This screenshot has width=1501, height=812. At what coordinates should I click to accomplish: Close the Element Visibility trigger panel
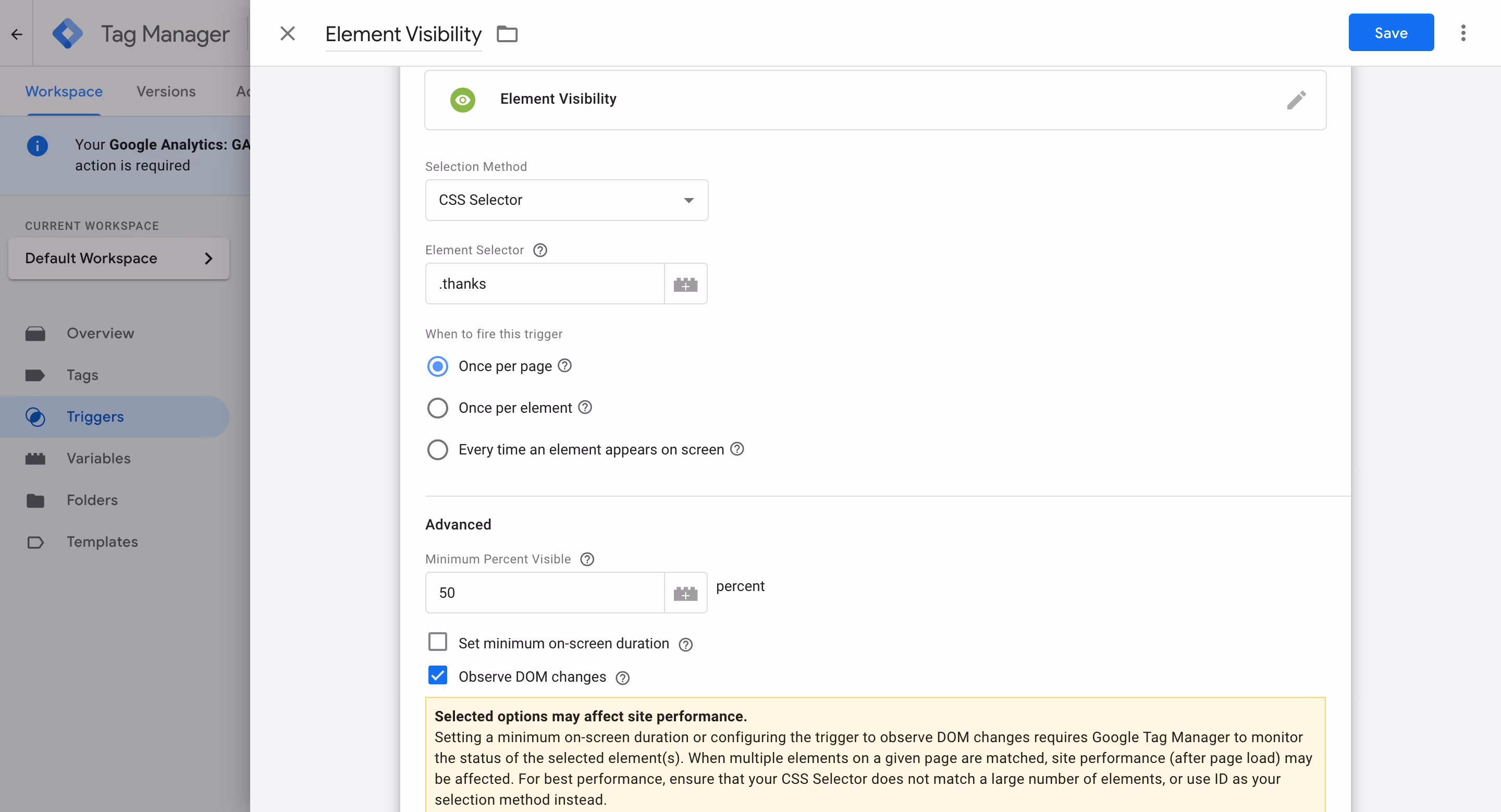coord(287,34)
